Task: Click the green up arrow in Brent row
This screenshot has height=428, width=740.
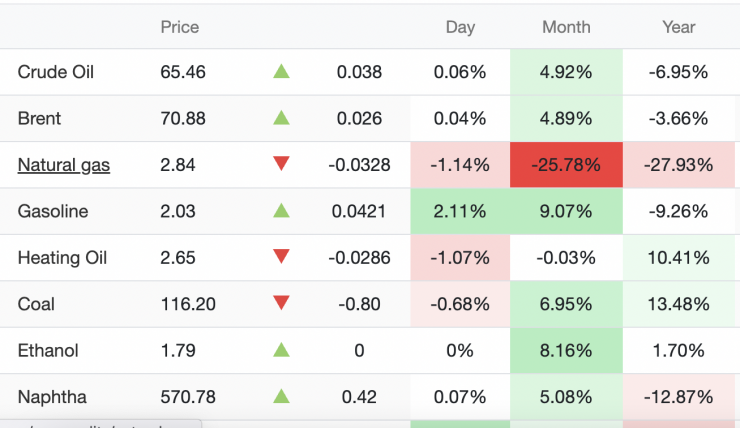Action: (x=281, y=118)
